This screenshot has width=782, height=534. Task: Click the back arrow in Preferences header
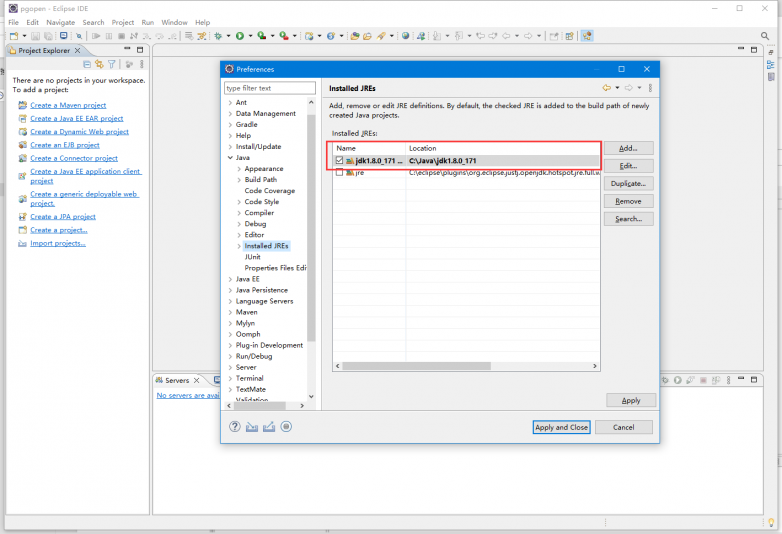(606, 88)
